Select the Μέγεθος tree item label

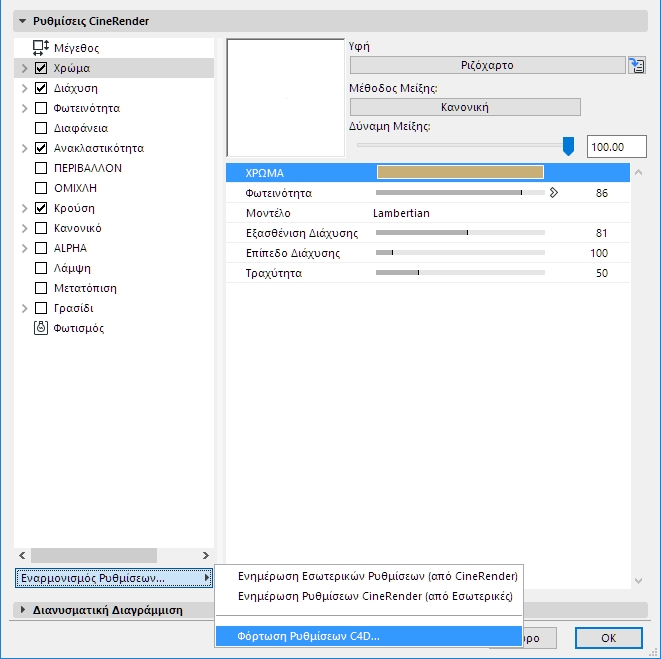[x=76, y=48]
